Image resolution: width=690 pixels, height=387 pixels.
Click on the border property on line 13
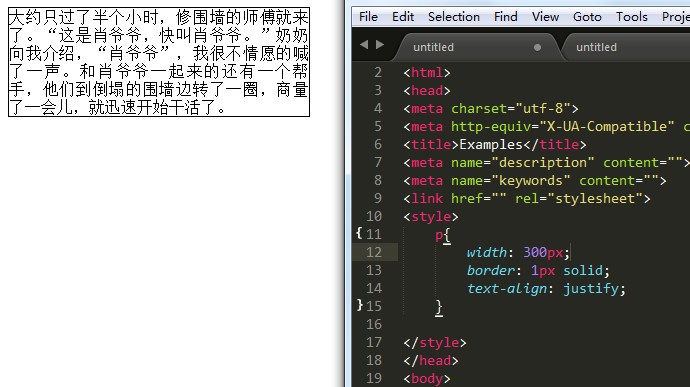[x=491, y=270]
